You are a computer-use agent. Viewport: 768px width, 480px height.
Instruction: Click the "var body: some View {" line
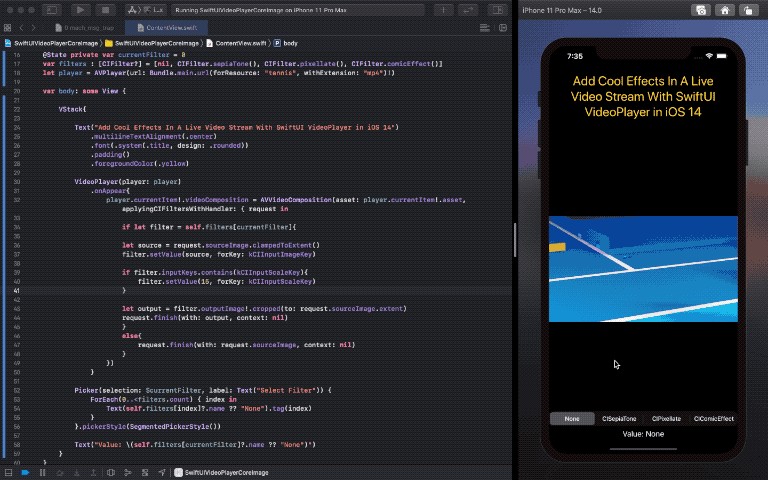84,91
